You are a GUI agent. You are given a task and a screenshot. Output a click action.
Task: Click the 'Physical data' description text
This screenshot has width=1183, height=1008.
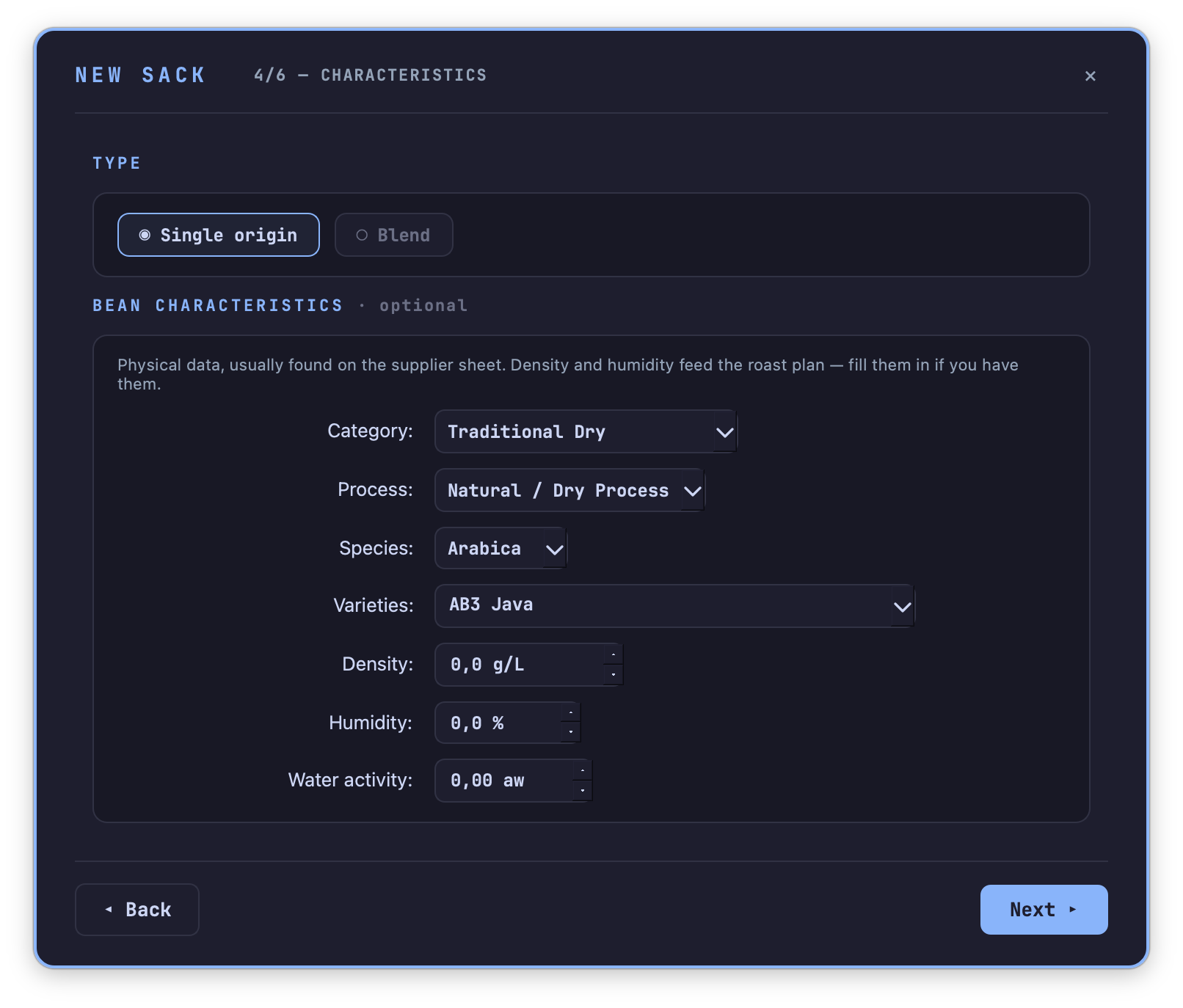[x=568, y=374]
